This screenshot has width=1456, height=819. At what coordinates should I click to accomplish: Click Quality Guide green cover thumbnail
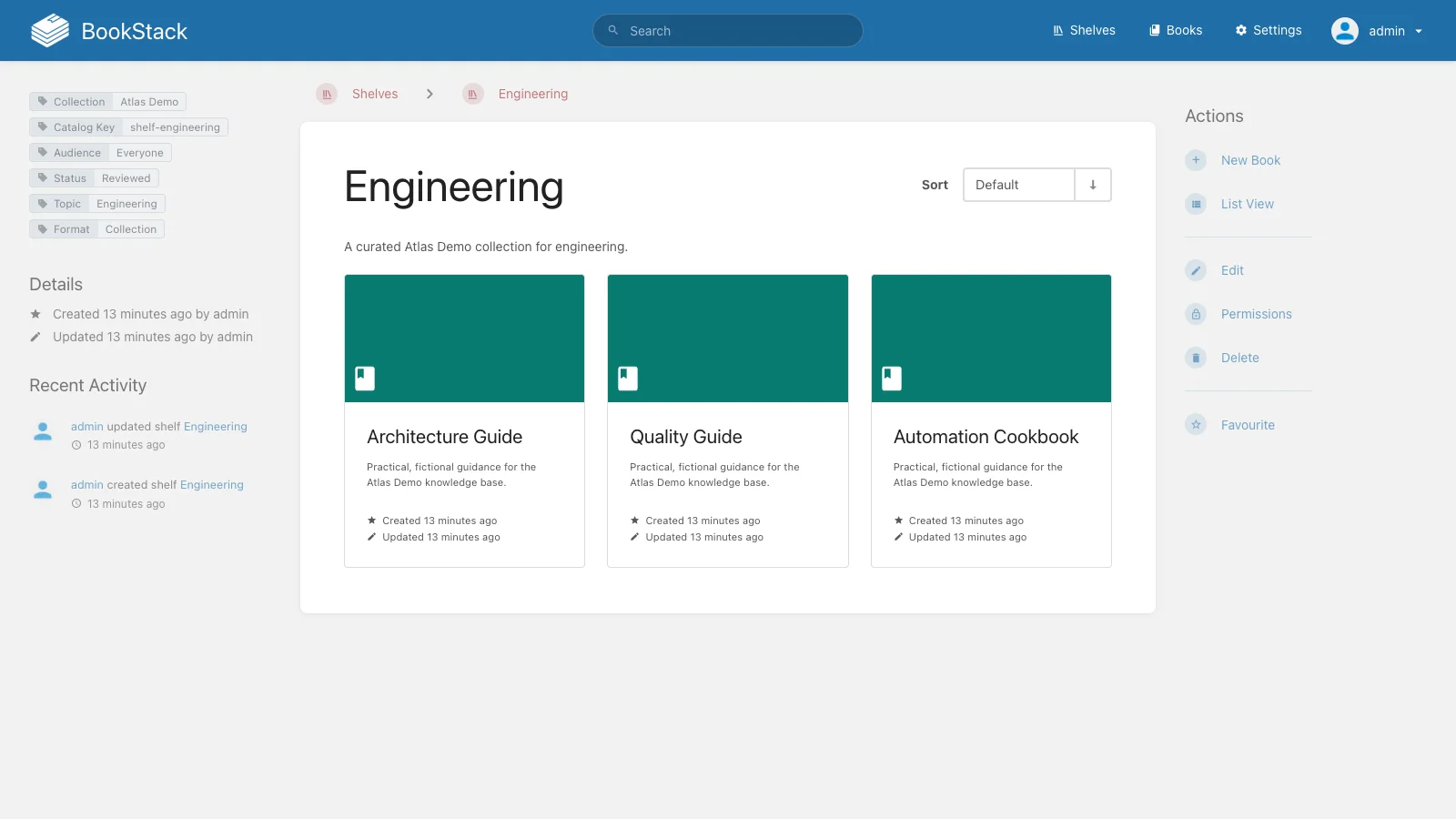point(728,339)
